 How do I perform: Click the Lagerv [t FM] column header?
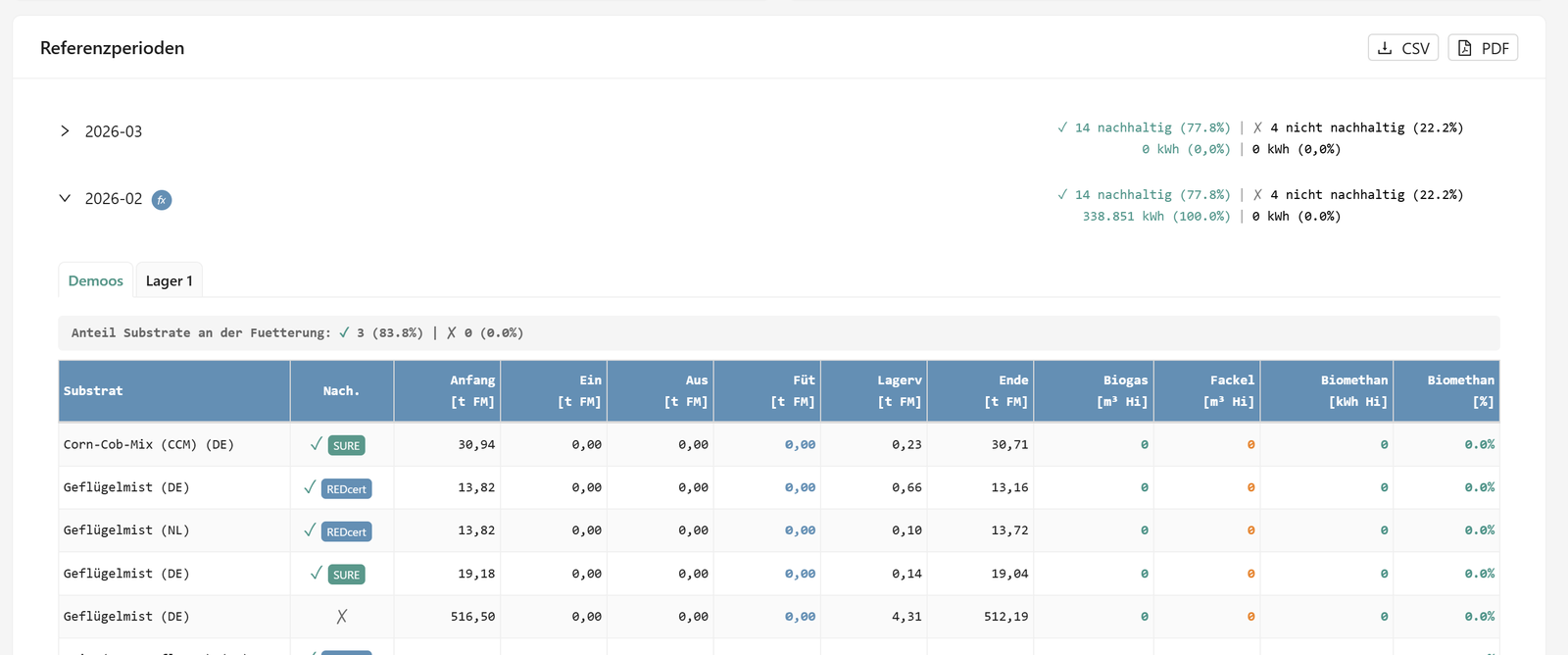coord(874,391)
